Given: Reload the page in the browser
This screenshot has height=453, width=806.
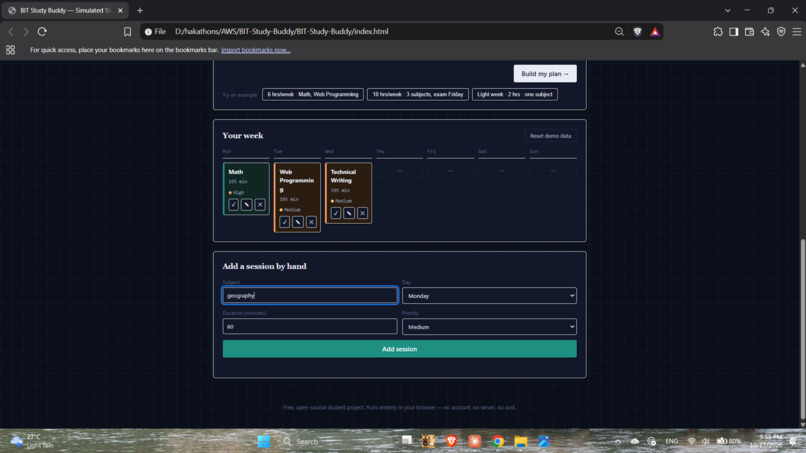Looking at the screenshot, I should (42, 31).
